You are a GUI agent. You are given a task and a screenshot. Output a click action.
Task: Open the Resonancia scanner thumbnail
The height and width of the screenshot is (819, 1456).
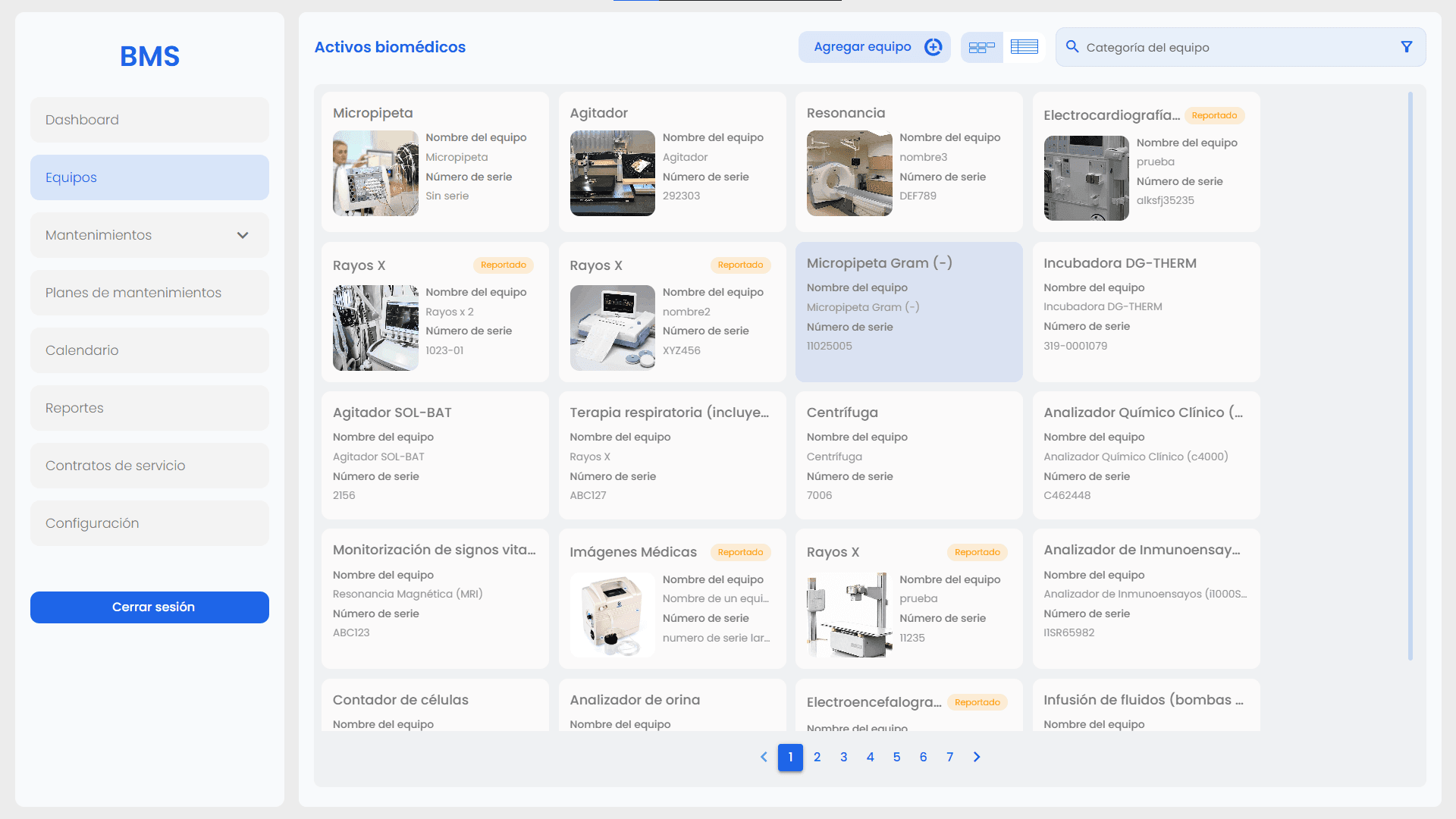849,173
